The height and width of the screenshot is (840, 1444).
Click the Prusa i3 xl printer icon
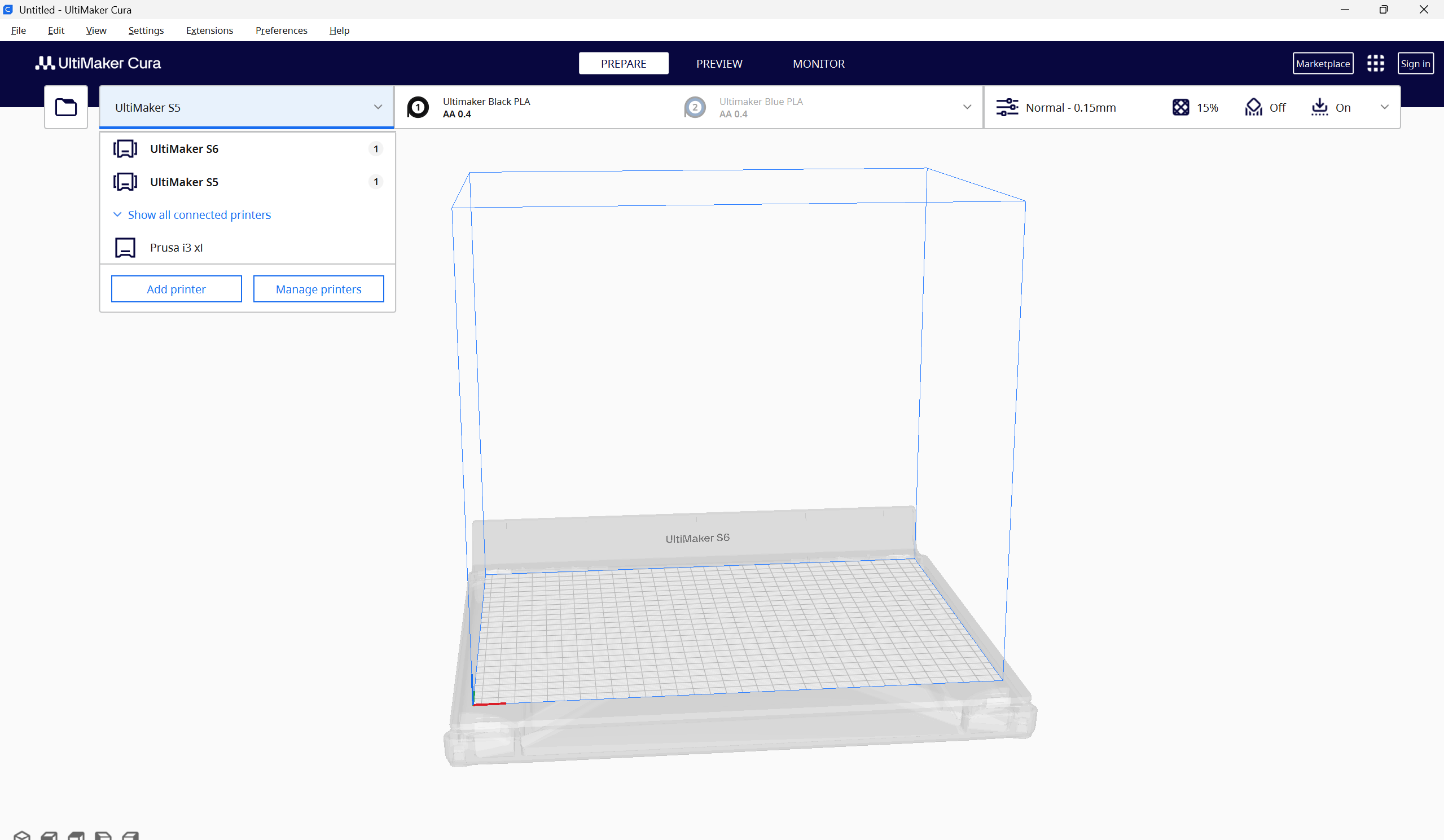pyautogui.click(x=125, y=248)
